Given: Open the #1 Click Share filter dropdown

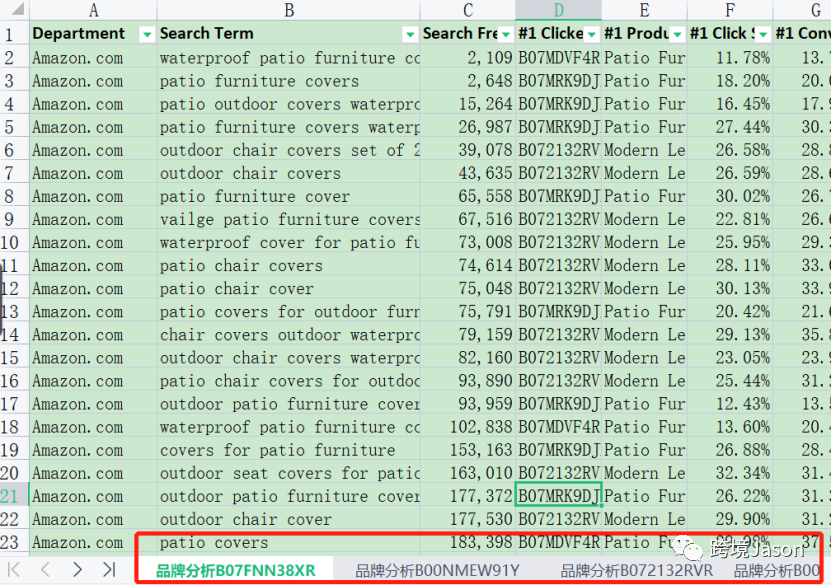Looking at the screenshot, I should (763, 34).
